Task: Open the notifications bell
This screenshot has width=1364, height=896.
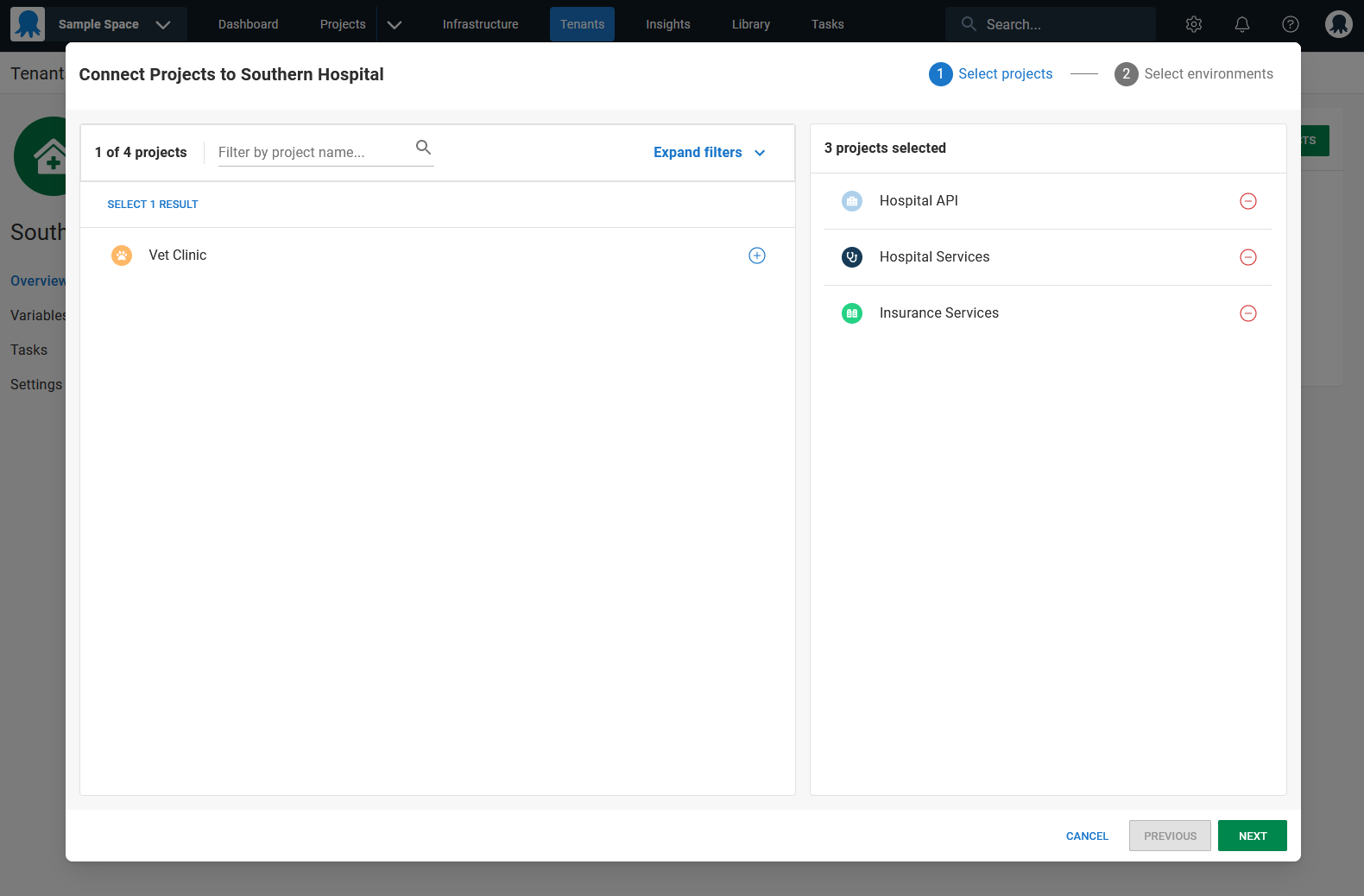Action: tap(1241, 24)
